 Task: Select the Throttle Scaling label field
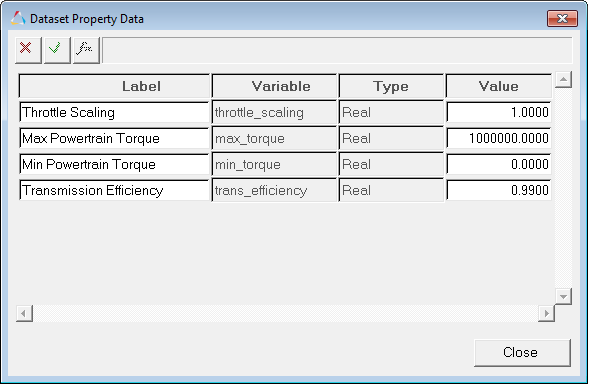click(x=114, y=112)
